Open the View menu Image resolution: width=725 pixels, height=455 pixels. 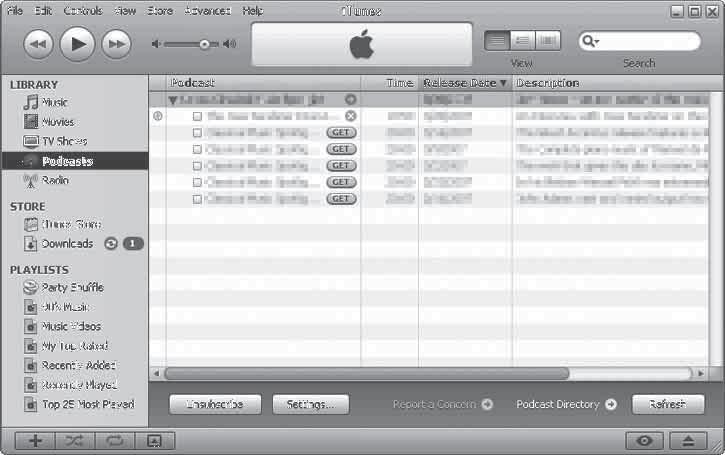pyautogui.click(x=125, y=10)
